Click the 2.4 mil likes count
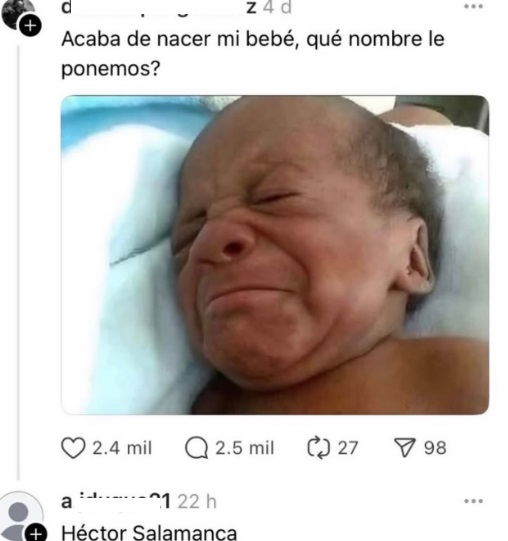The height and width of the screenshot is (541, 508). click(x=122, y=448)
